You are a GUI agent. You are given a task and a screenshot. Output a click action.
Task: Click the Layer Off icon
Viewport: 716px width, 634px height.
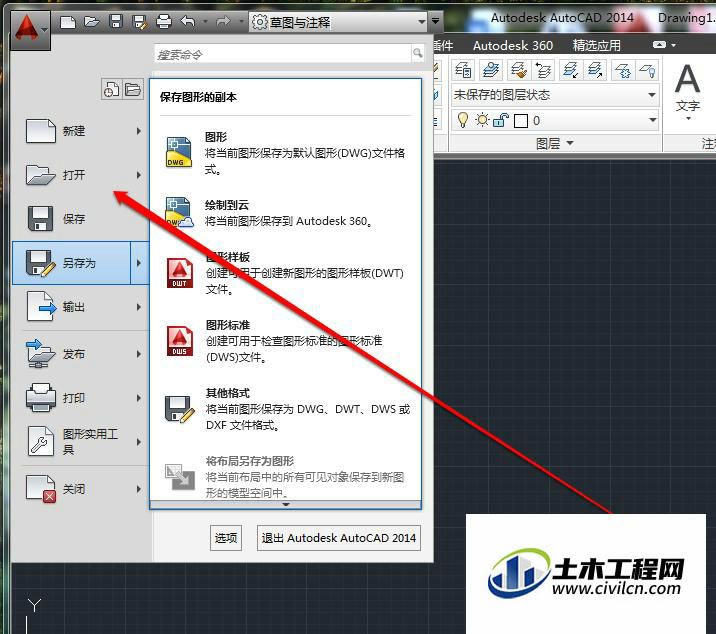[648, 70]
